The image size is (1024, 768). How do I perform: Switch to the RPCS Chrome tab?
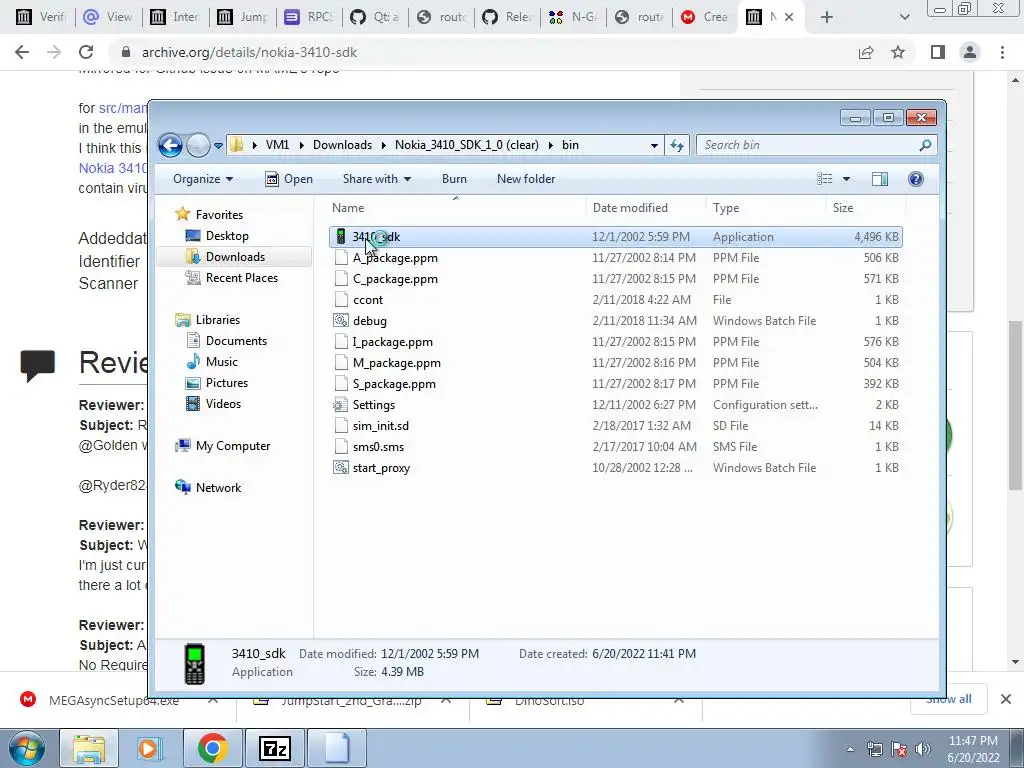coord(310,17)
